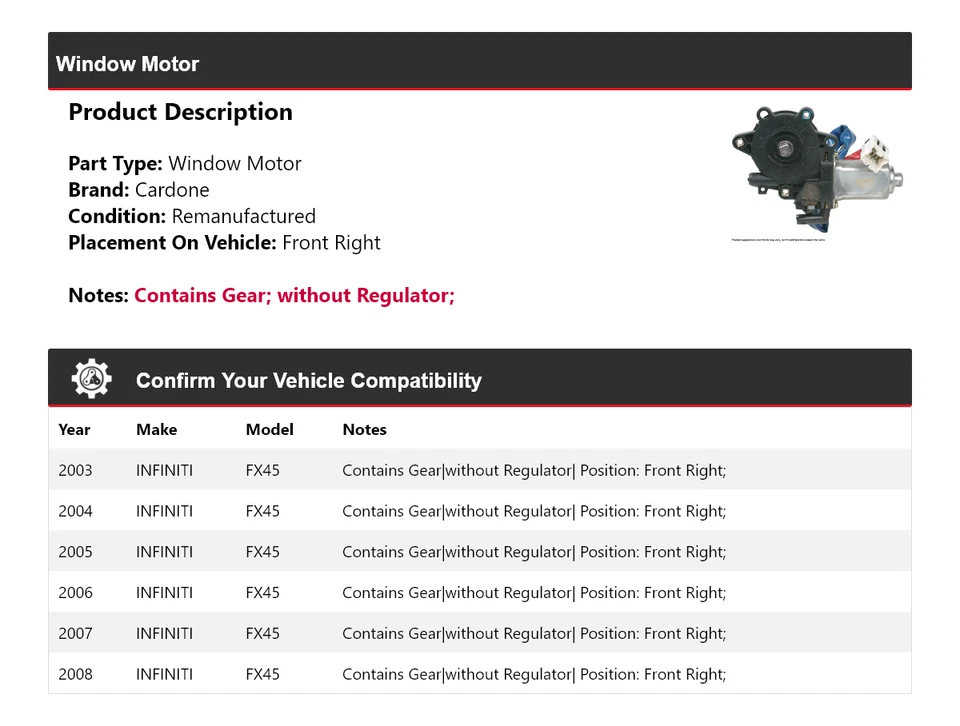This screenshot has height=726, width=960.
Task: Click the Notes column header in table
Action: 364,429
